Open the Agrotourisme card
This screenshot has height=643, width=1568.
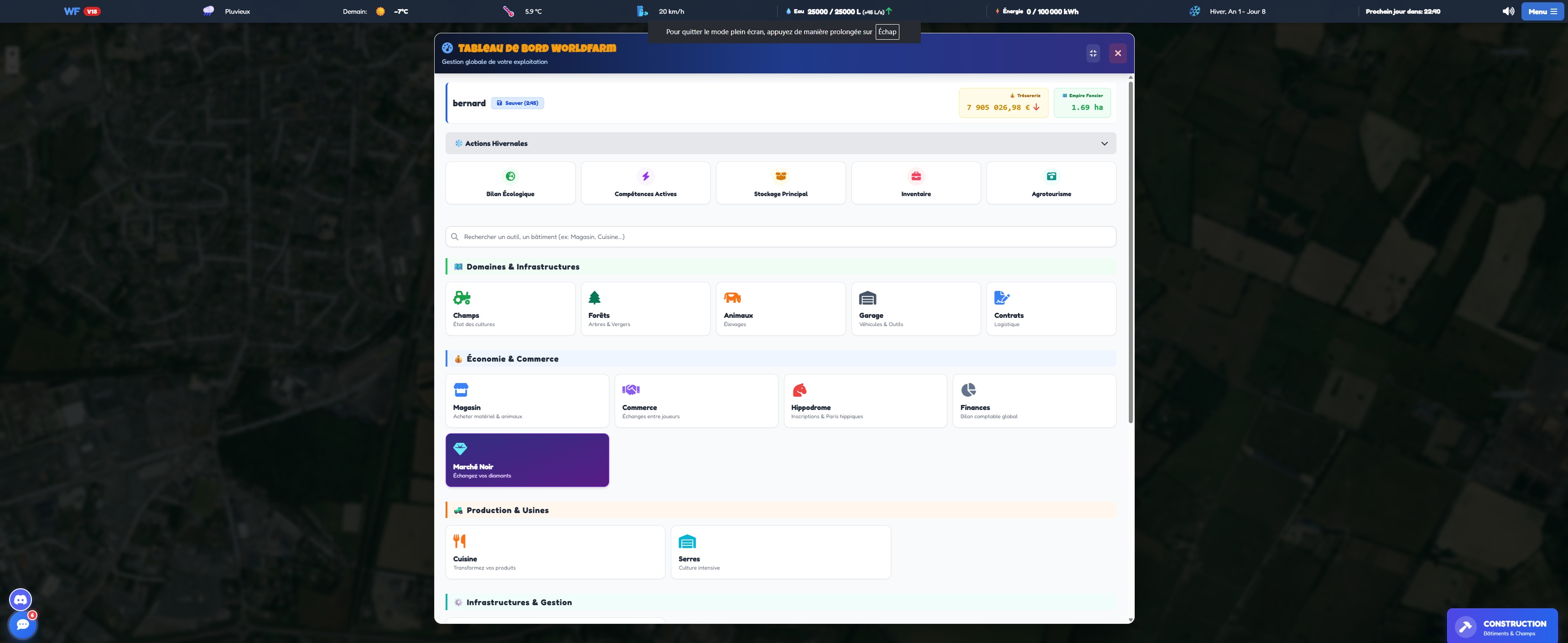[x=1051, y=183]
